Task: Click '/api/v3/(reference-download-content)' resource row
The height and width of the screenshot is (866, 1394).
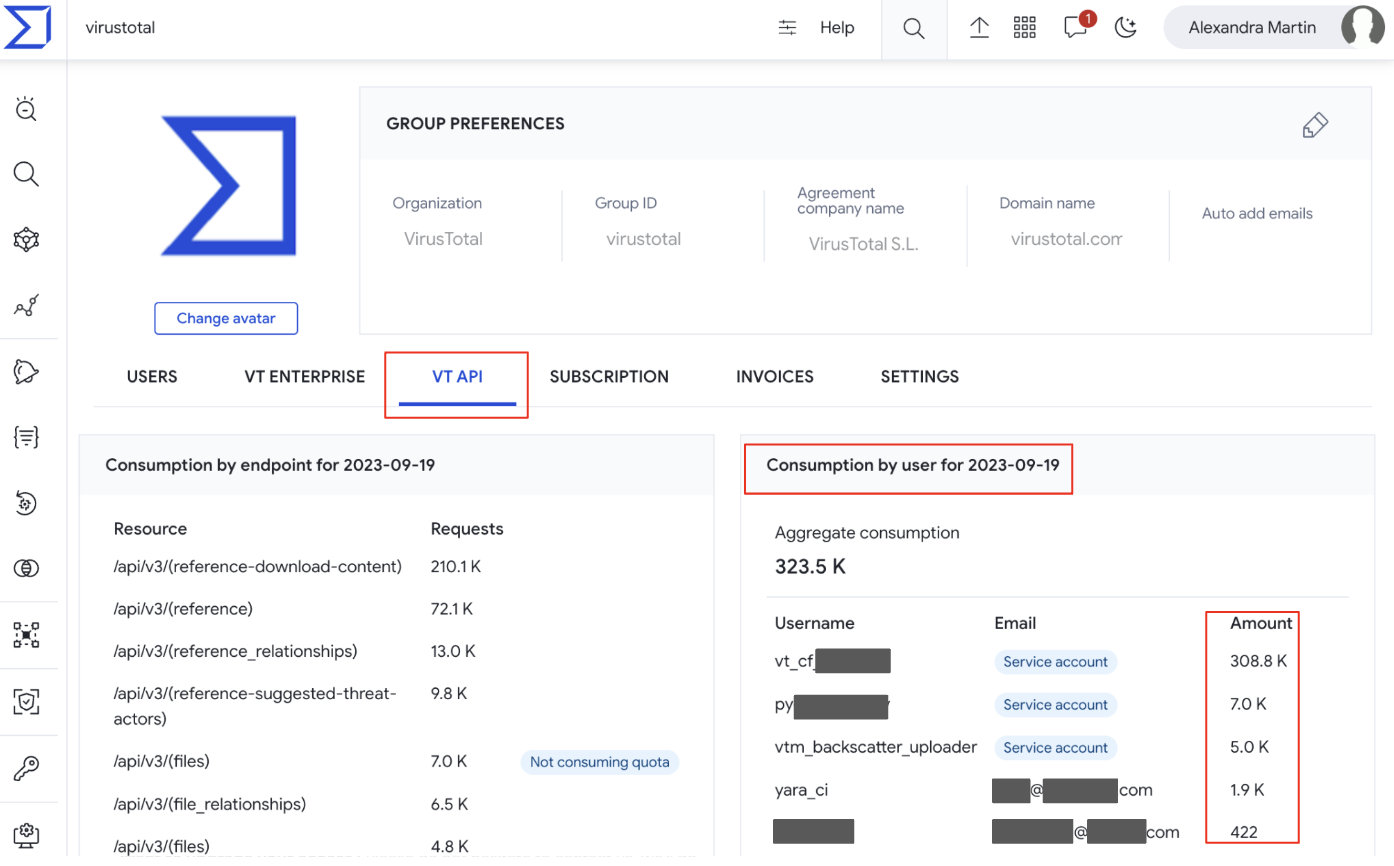Action: point(258,566)
